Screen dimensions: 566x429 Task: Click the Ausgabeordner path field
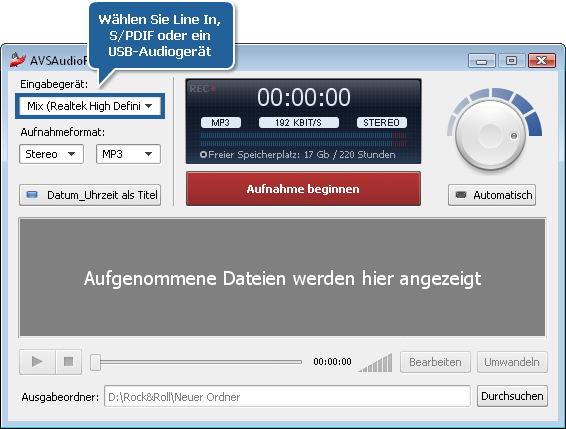pyautogui.click(x=287, y=396)
